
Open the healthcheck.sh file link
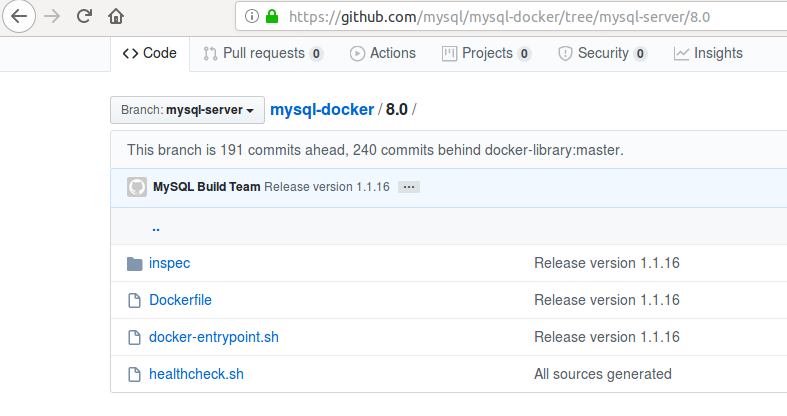tap(196, 374)
